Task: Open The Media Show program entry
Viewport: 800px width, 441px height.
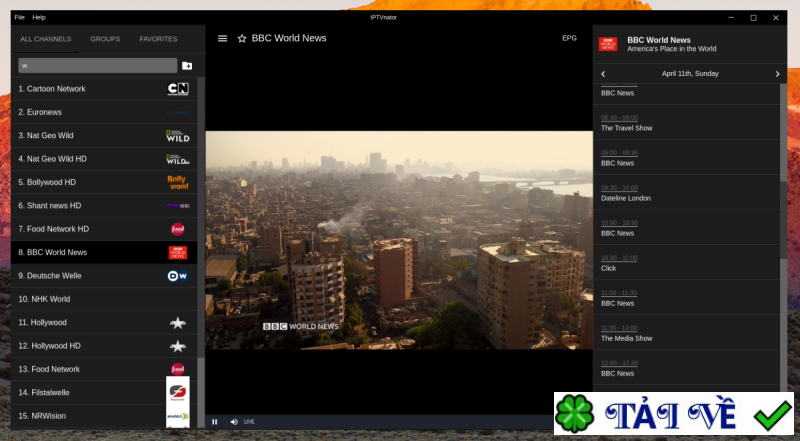Action: pos(686,332)
